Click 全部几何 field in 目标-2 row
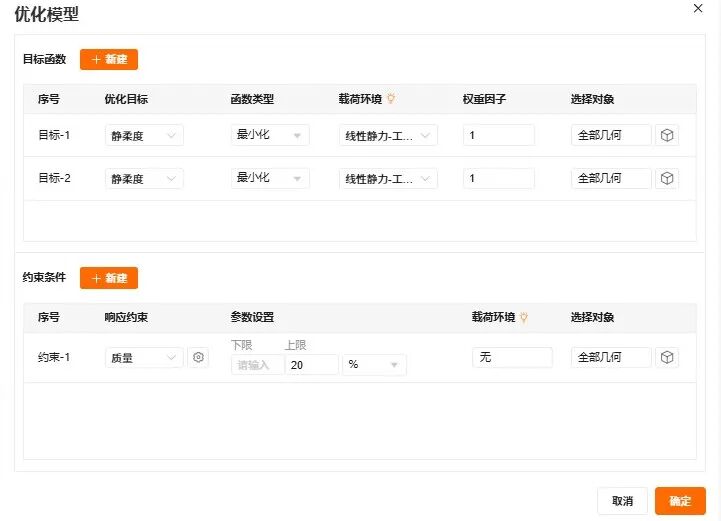Viewport: 721px width, 521px height. tap(611, 178)
